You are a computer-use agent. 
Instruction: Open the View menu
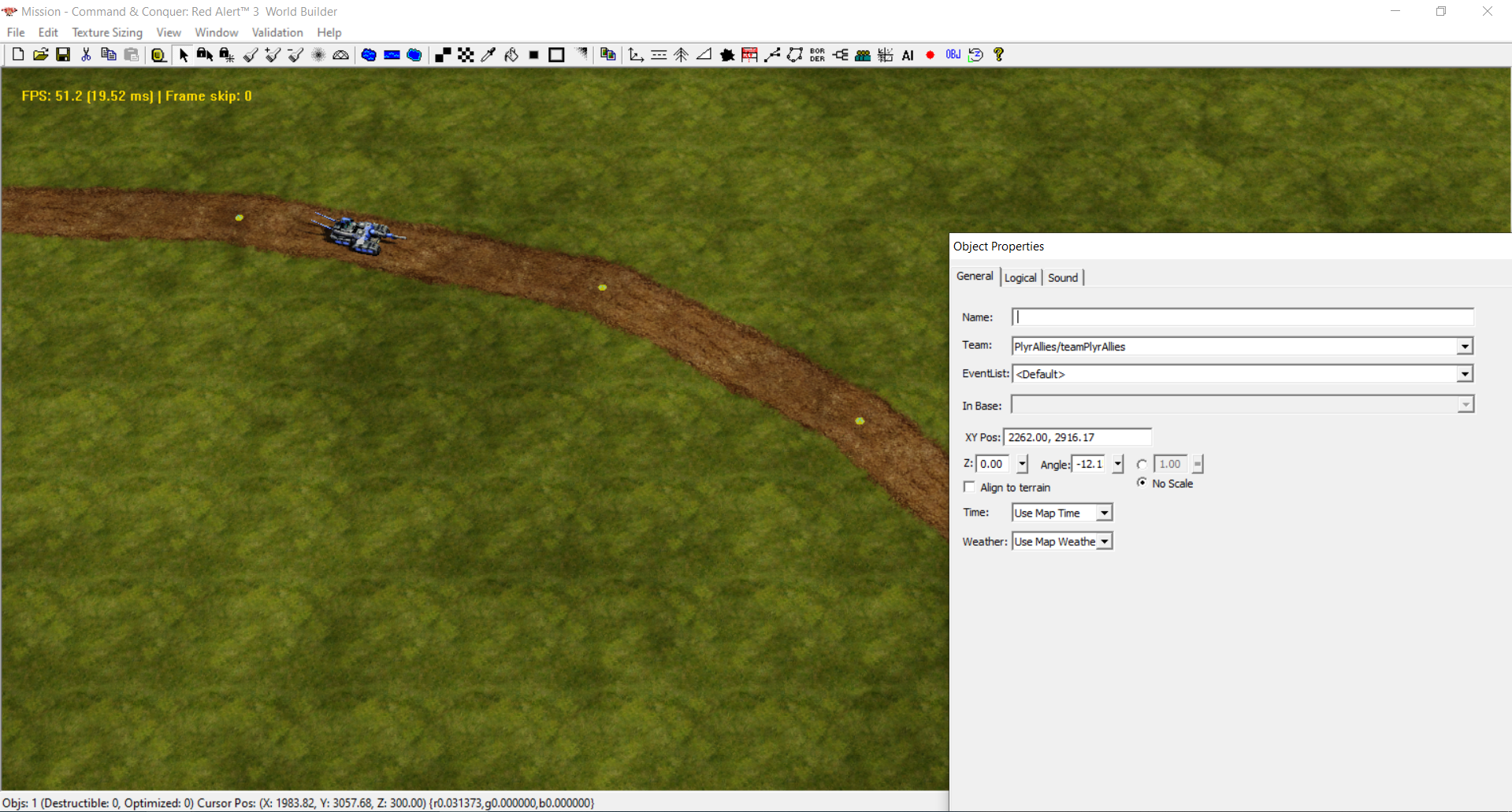coord(169,32)
